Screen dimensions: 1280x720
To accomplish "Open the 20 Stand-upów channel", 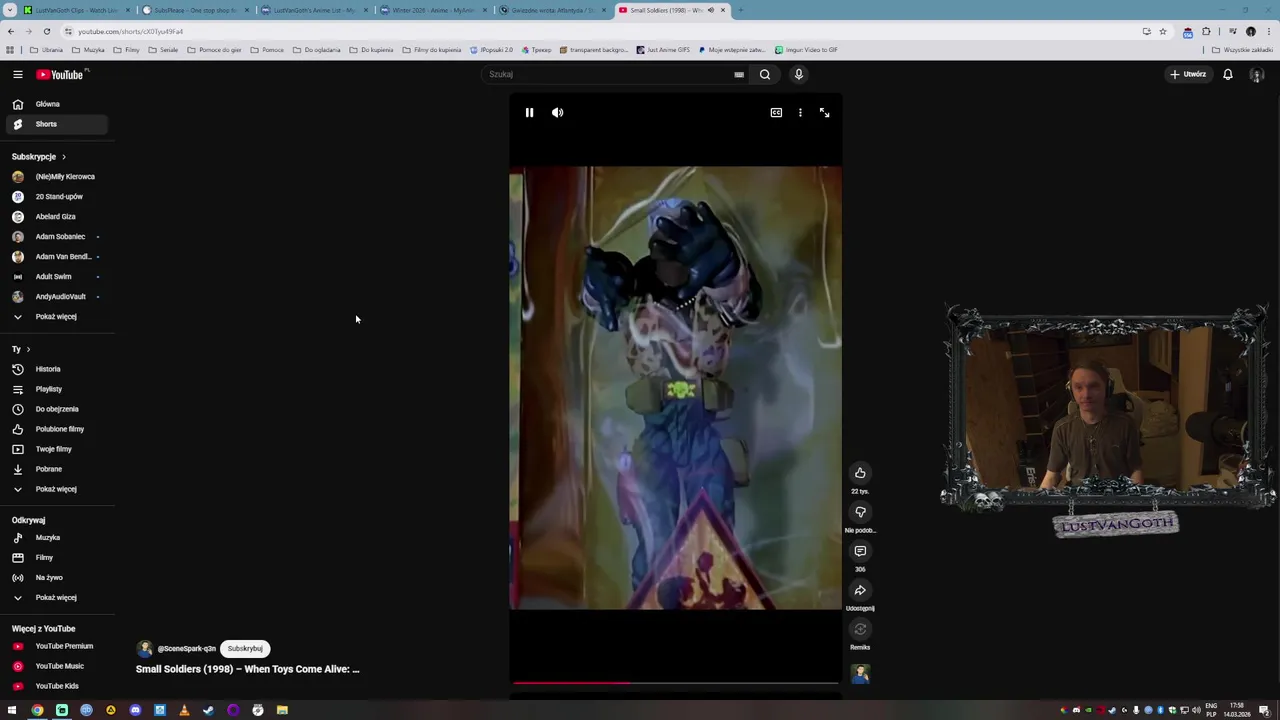I will tap(55, 197).
